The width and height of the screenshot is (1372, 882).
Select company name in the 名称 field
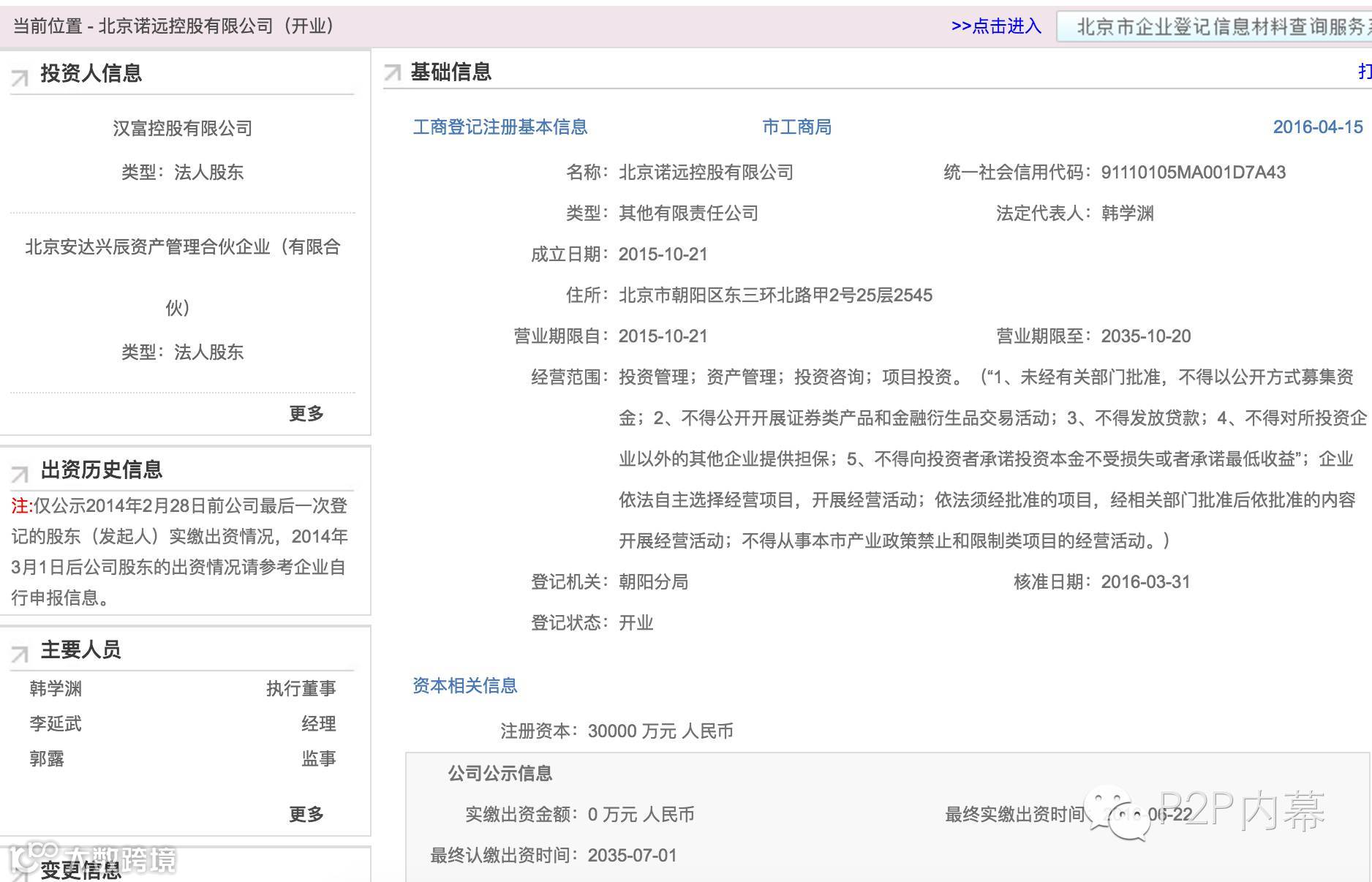(706, 173)
